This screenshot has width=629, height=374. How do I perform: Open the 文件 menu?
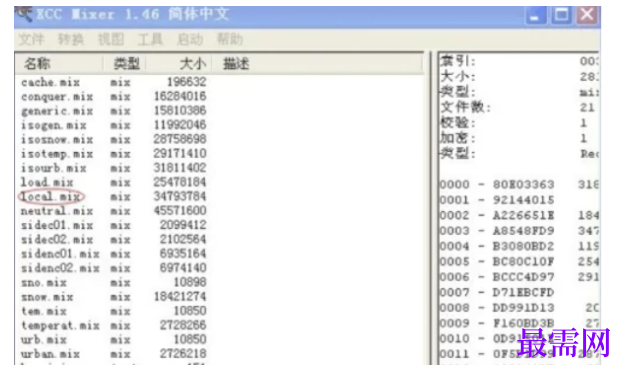tap(31, 39)
